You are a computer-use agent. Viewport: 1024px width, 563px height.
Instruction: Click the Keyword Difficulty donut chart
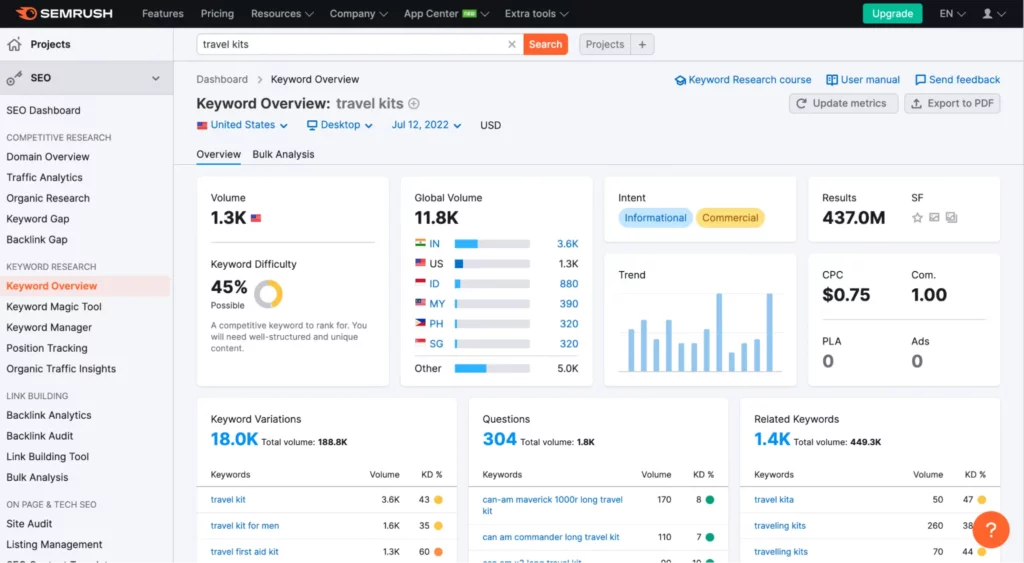coord(268,294)
